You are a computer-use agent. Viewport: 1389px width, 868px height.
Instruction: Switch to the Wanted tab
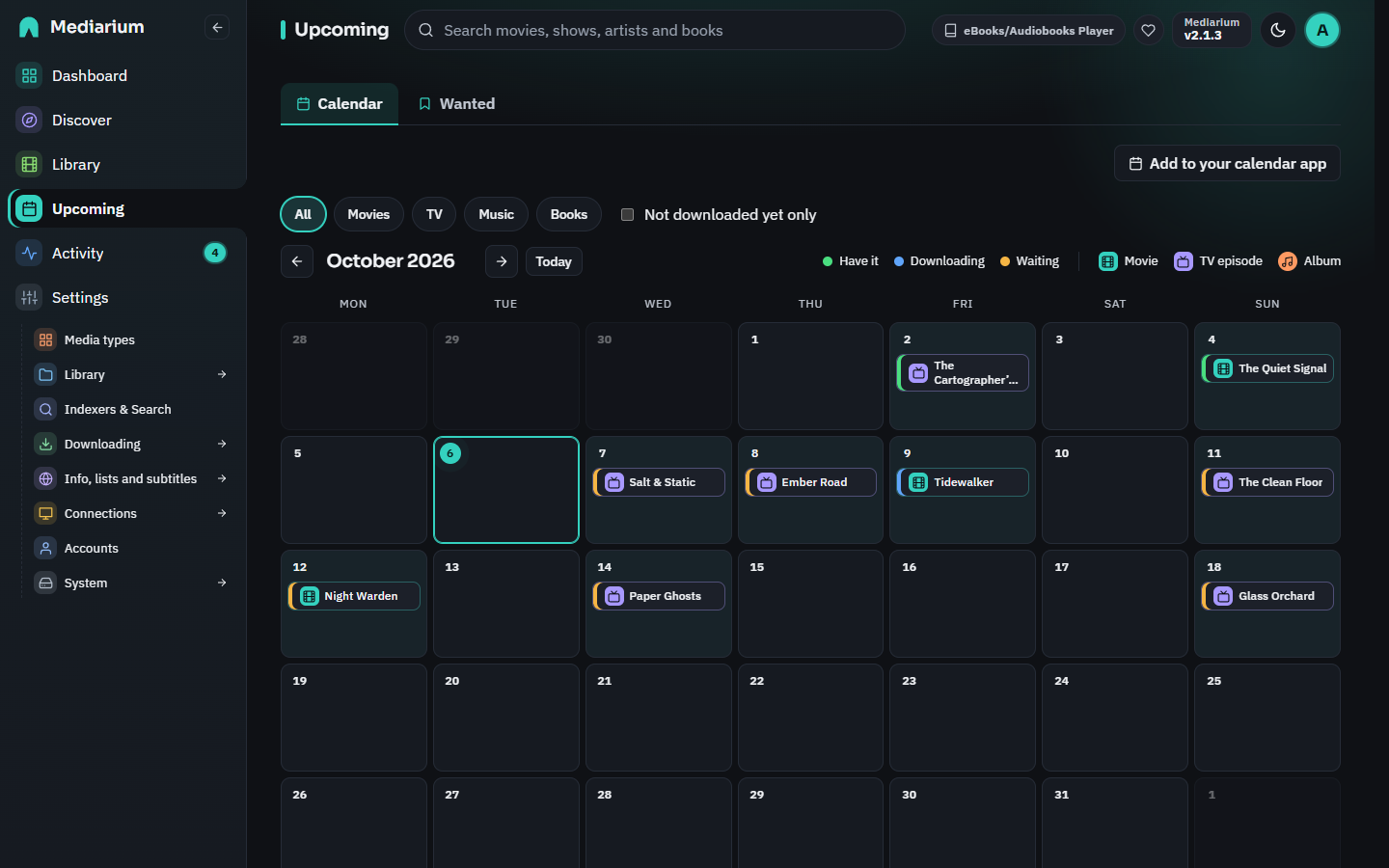tap(456, 104)
